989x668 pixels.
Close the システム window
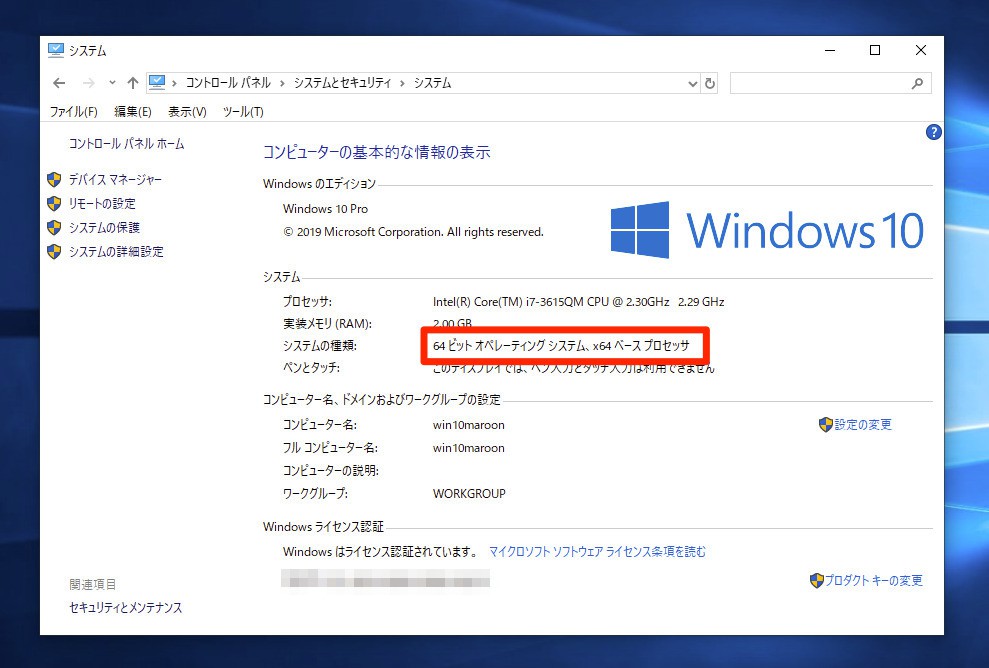pyautogui.click(x=921, y=50)
